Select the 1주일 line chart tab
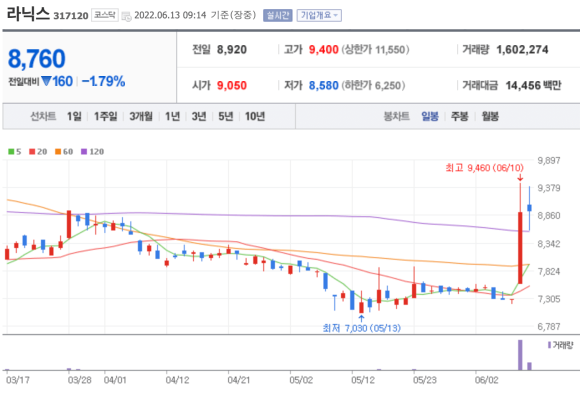Image resolution: width=580 pixels, height=395 pixels. pos(105,117)
